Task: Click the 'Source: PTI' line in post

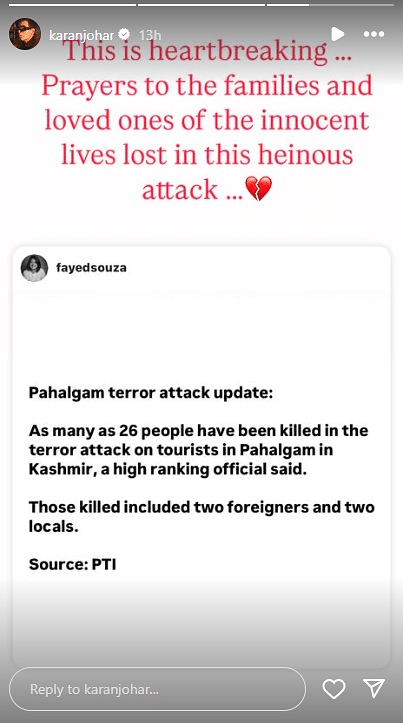Action: [72, 564]
